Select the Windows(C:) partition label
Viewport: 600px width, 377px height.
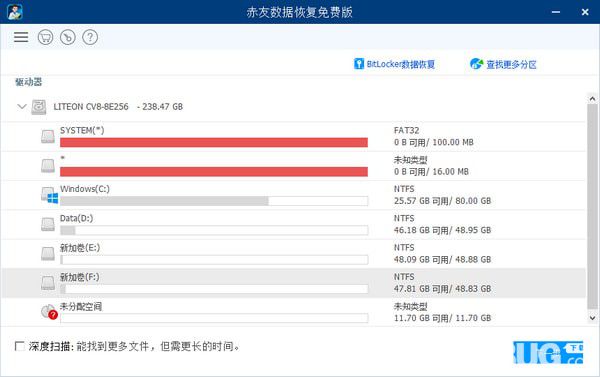[85, 189]
